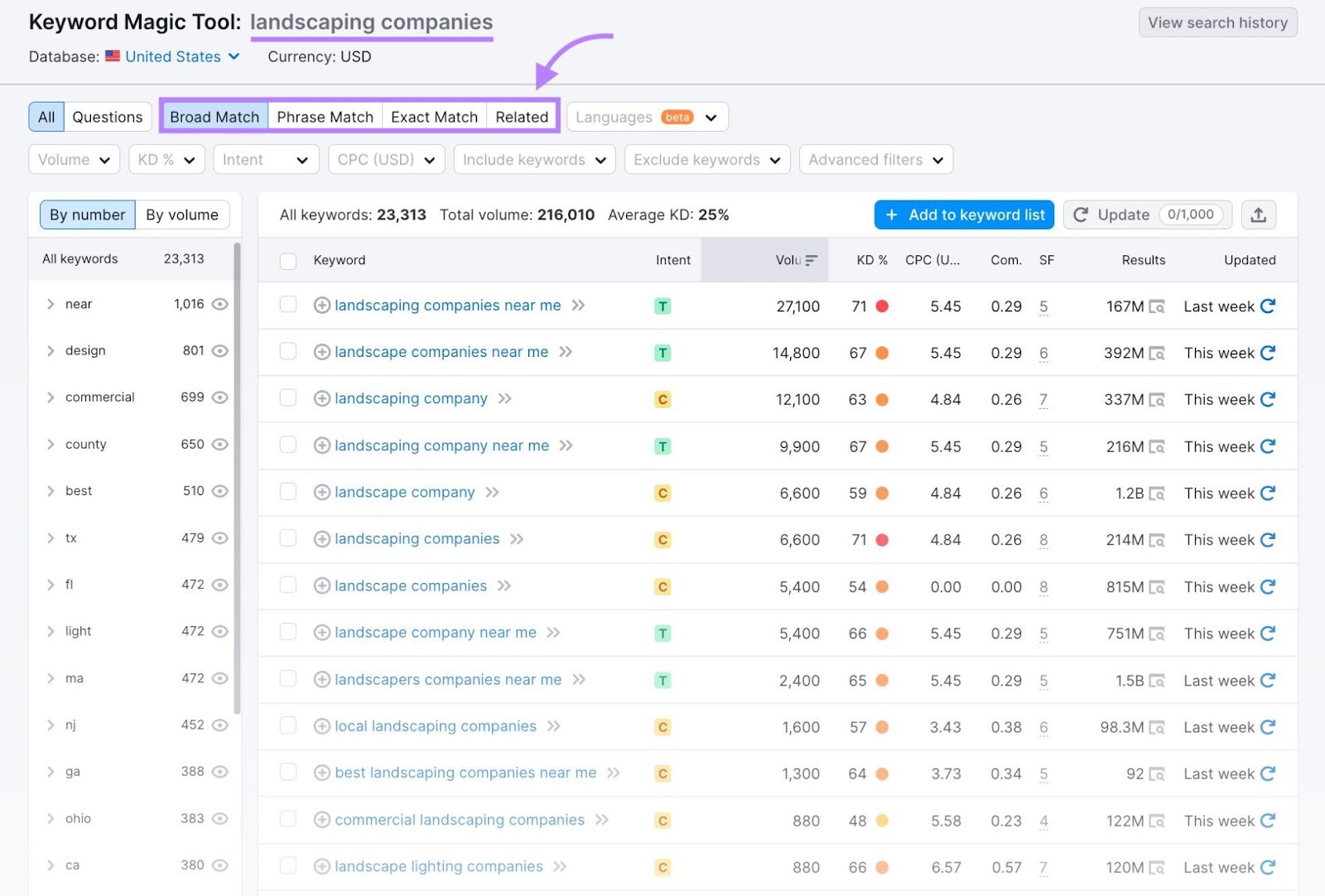The image size is (1325, 896).
Task: Check the checkbox beside 'landscaping companies near me'
Action: click(287, 306)
